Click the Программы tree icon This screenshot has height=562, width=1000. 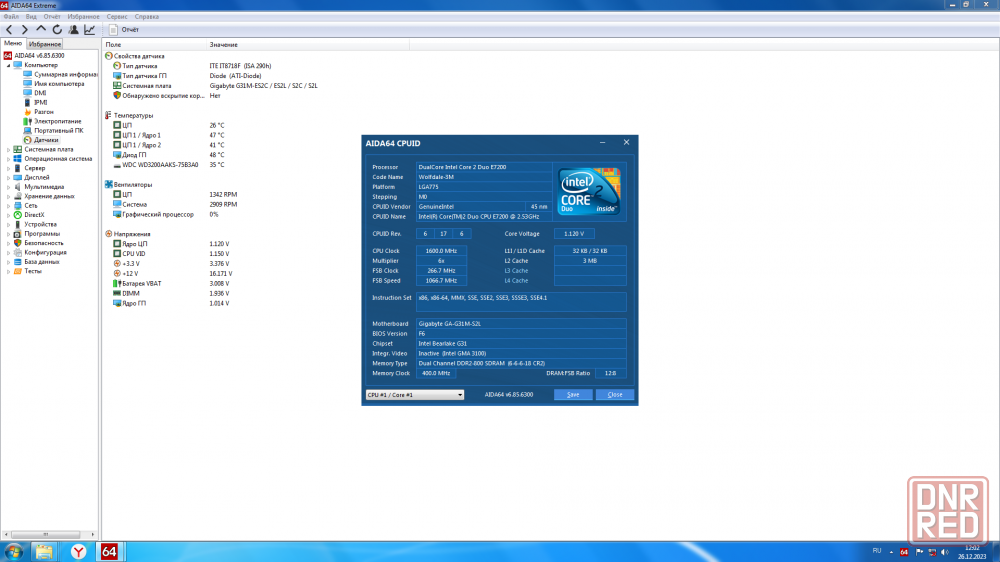pyautogui.click(x=18, y=233)
